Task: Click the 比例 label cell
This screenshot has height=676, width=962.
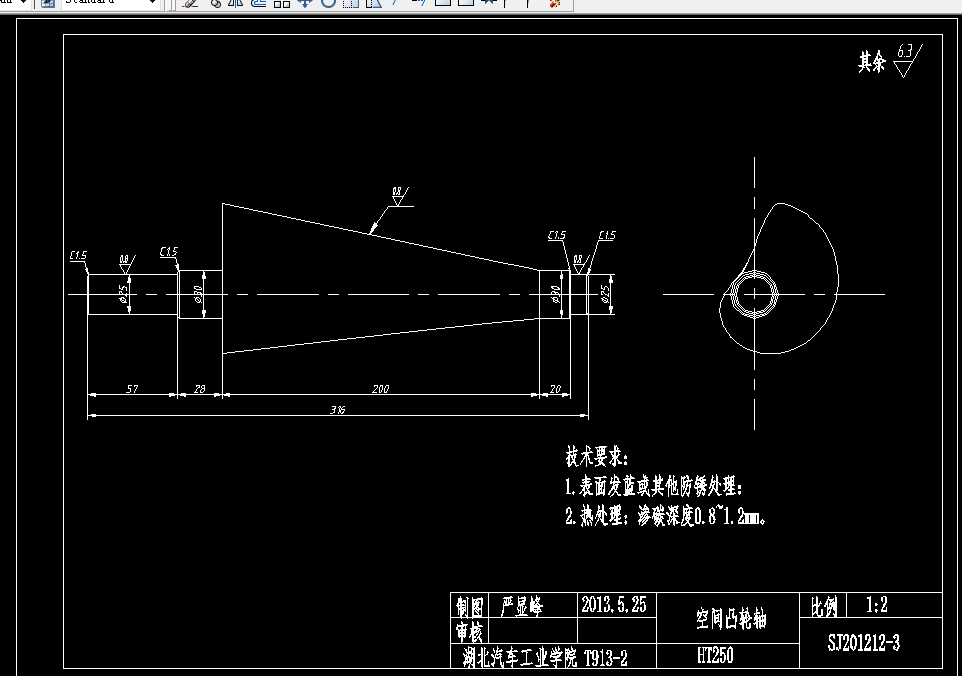Action: click(824, 607)
